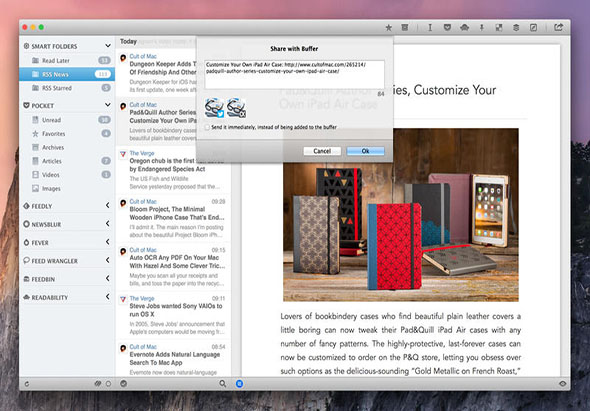Mark all as read using the checkmark circle icon

(x=123, y=384)
